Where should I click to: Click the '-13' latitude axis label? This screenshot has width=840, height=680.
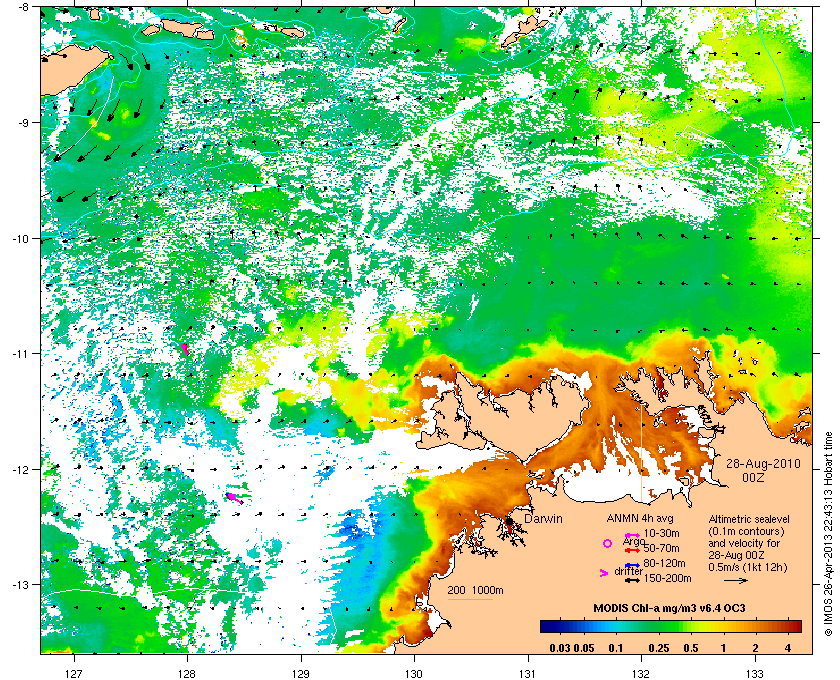[21, 585]
